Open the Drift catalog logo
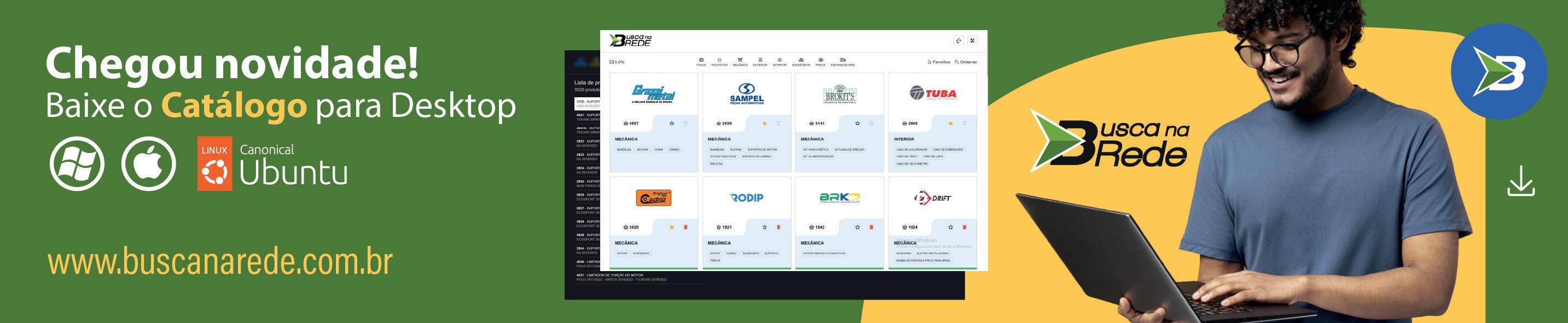Image resolution: width=1568 pixels, height=323 pixels. click(x=932, y=198)
